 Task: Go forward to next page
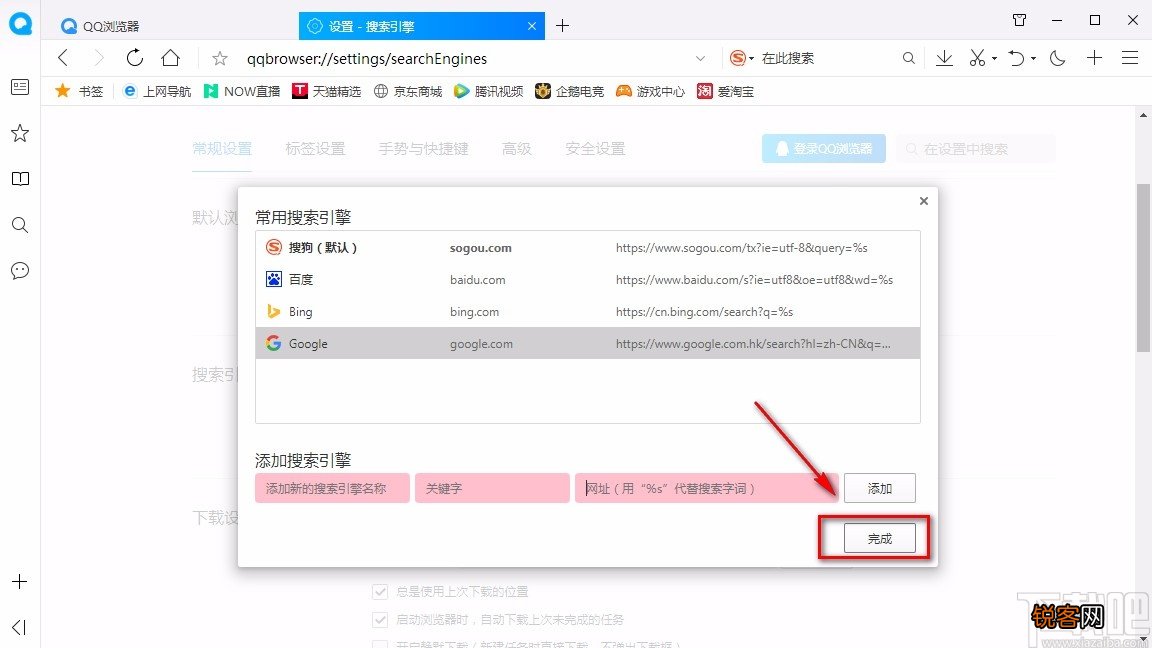click(x=99, y=58)
